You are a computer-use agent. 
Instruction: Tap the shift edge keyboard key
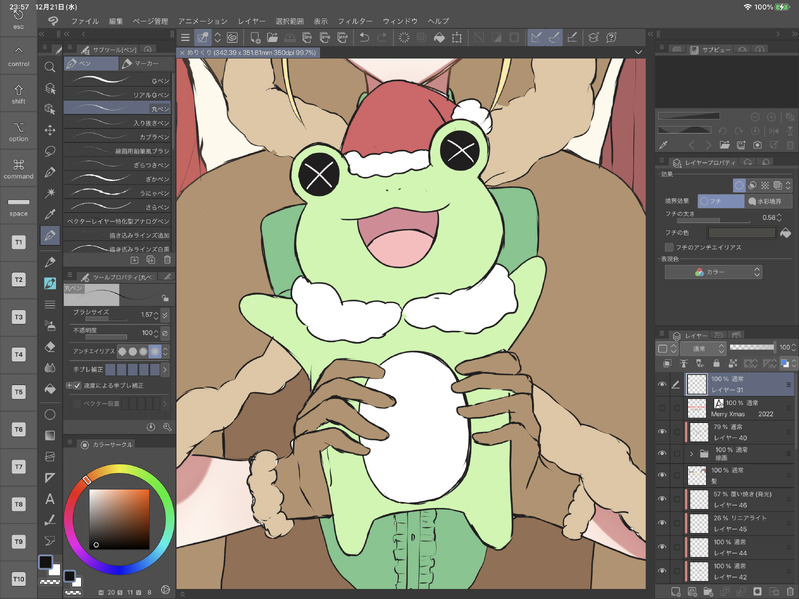(x=18, y=94)
